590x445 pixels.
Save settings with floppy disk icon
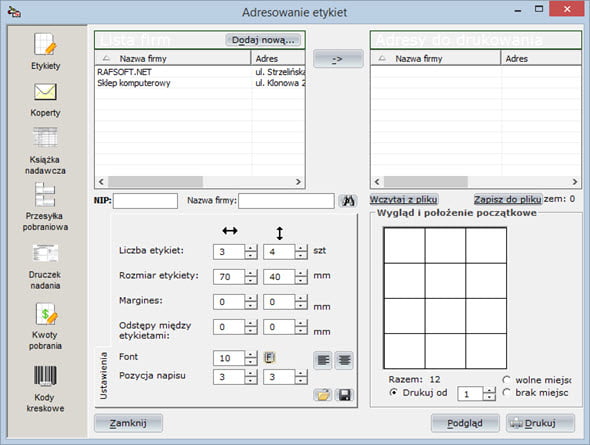pos(344,395)
